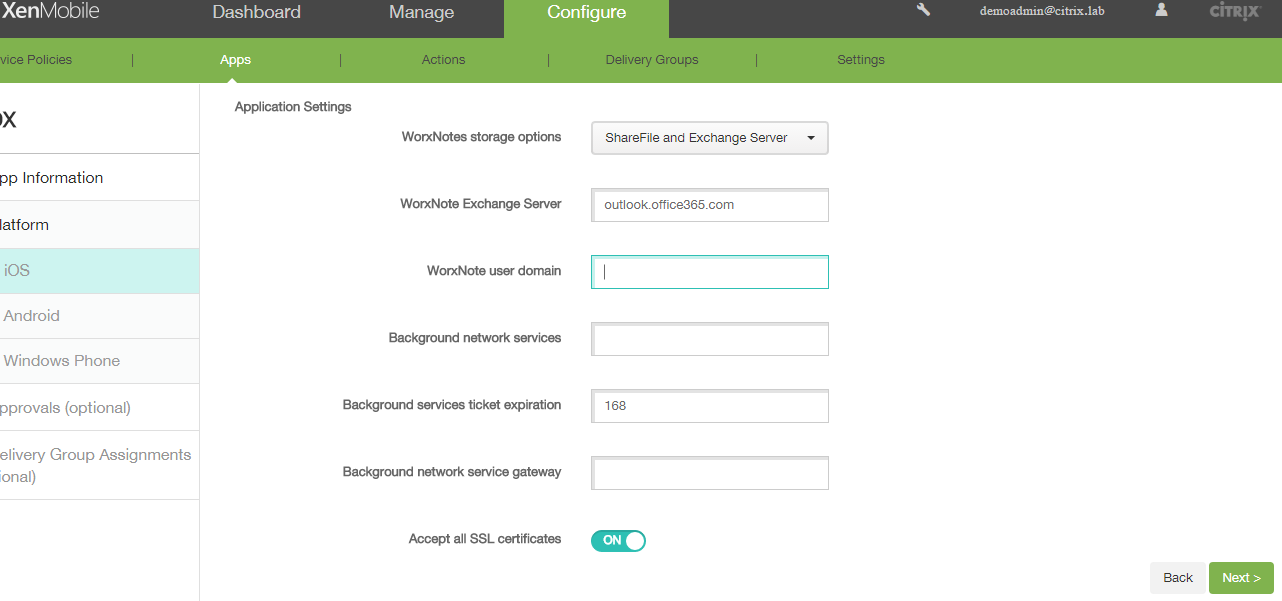The height and width of the screenshot is (601, 1282).
Task: Expand WorxNotes storage options dropdown
Action: 709,138
